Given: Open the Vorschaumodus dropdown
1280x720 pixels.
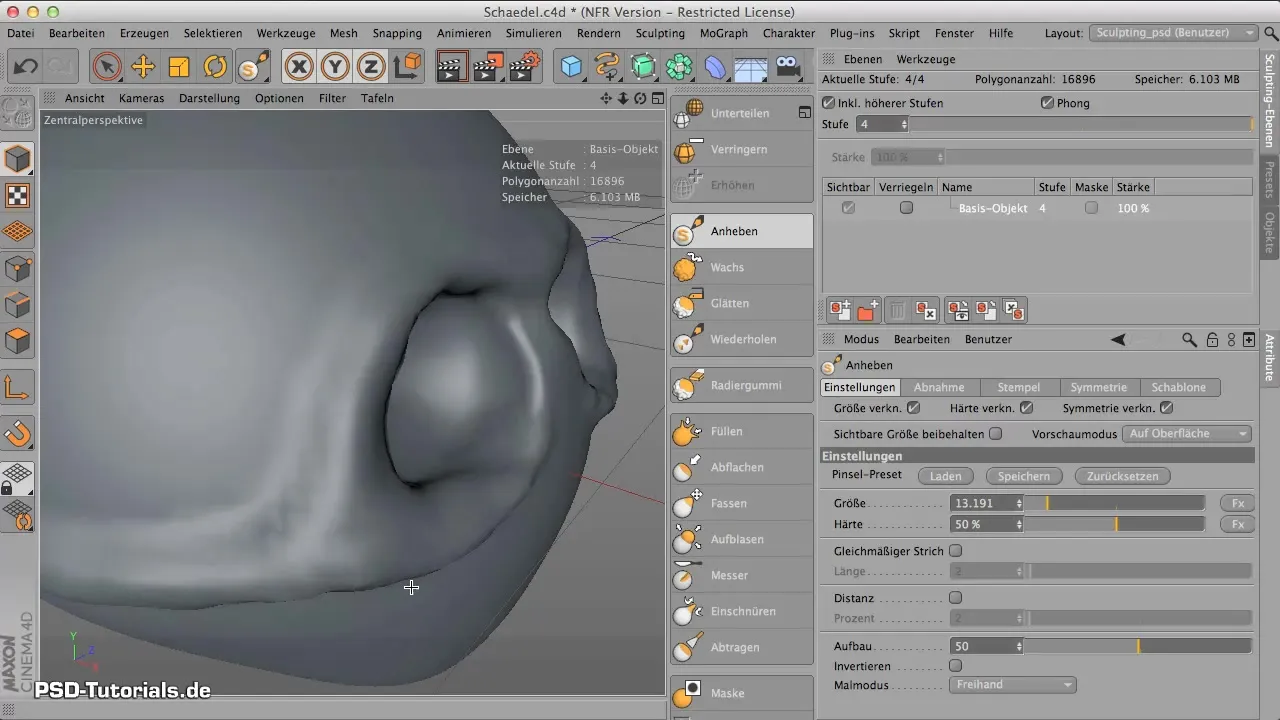Looking at the screenshot, I should tap(1187, 434).
